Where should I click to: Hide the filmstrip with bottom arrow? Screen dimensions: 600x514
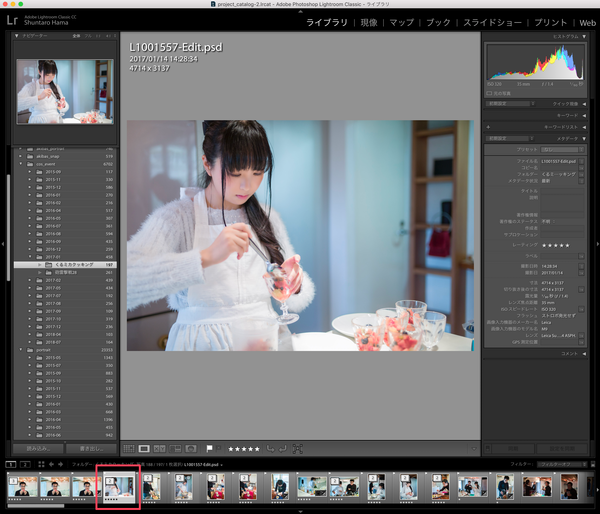point(300,511)
